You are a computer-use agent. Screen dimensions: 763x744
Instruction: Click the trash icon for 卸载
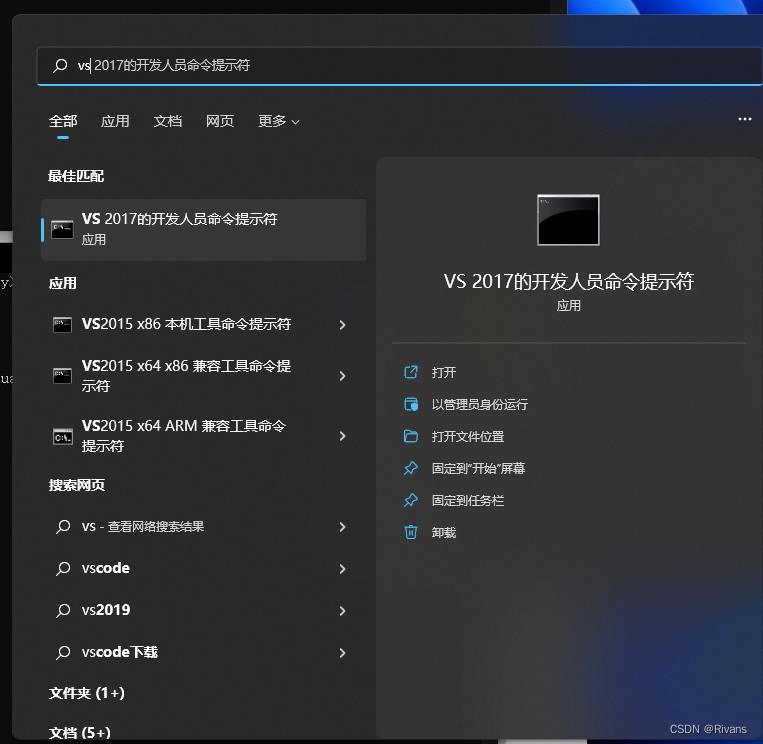(x=411, y=532)
